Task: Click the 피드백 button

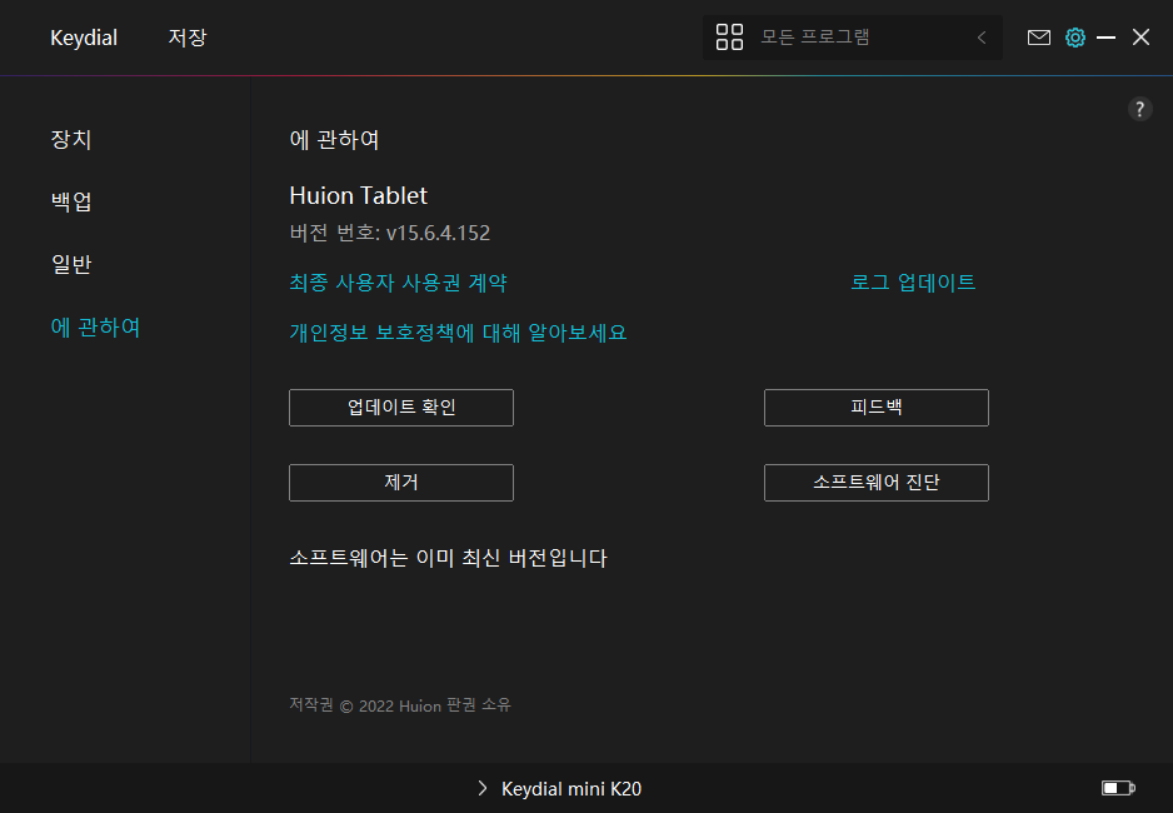Action: [x=876, y=407]
